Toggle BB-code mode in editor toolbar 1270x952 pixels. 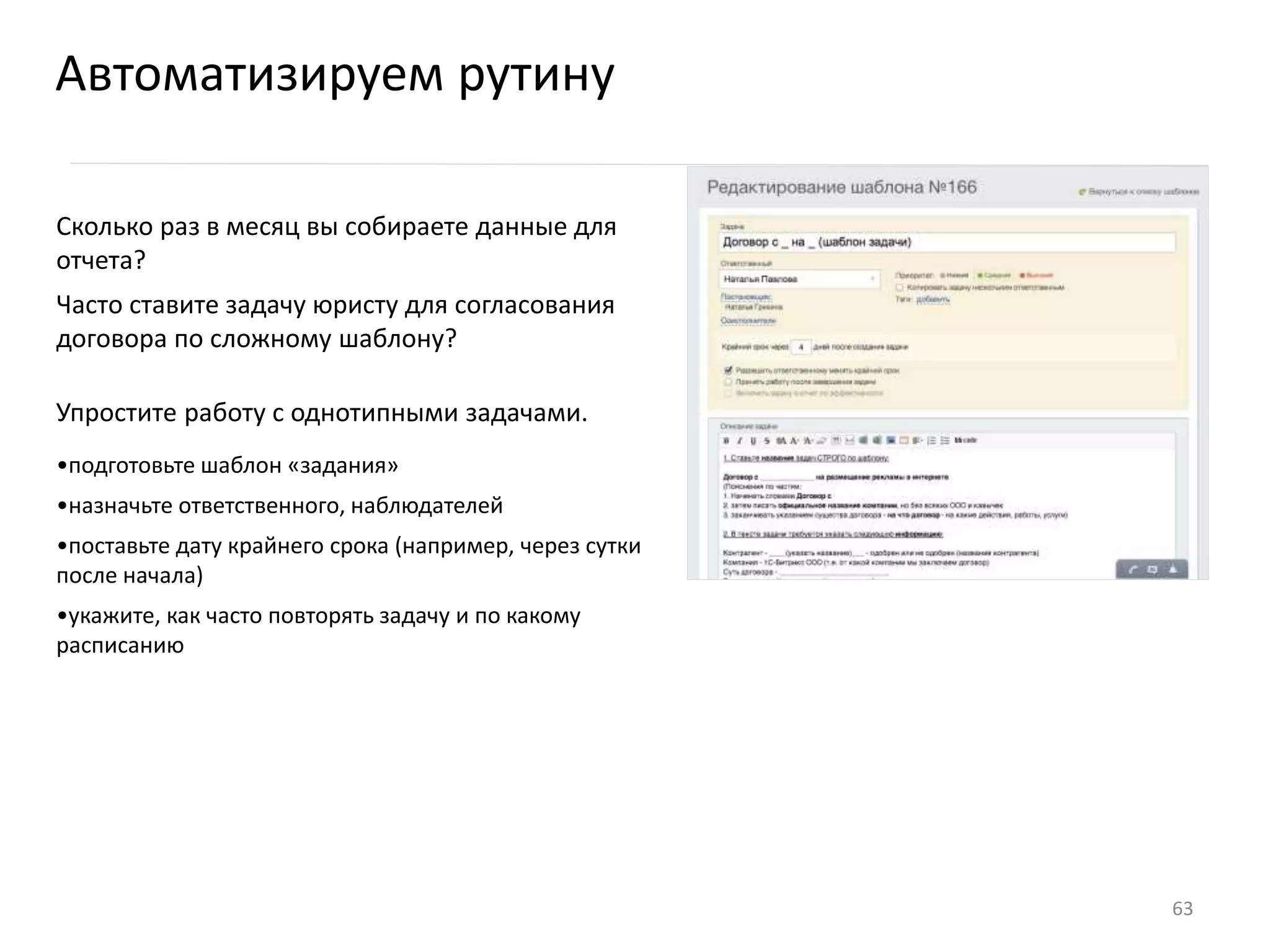pos(966,440)
